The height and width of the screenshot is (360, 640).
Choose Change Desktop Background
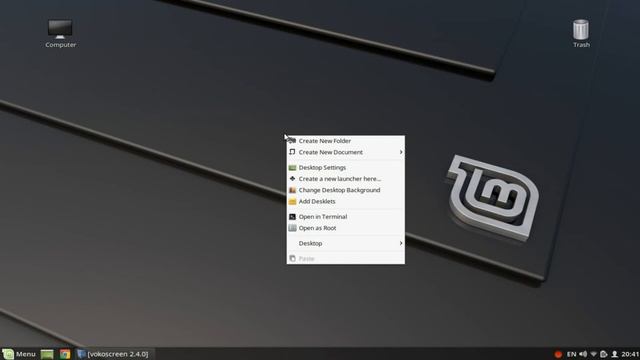[x=346, y=190]
